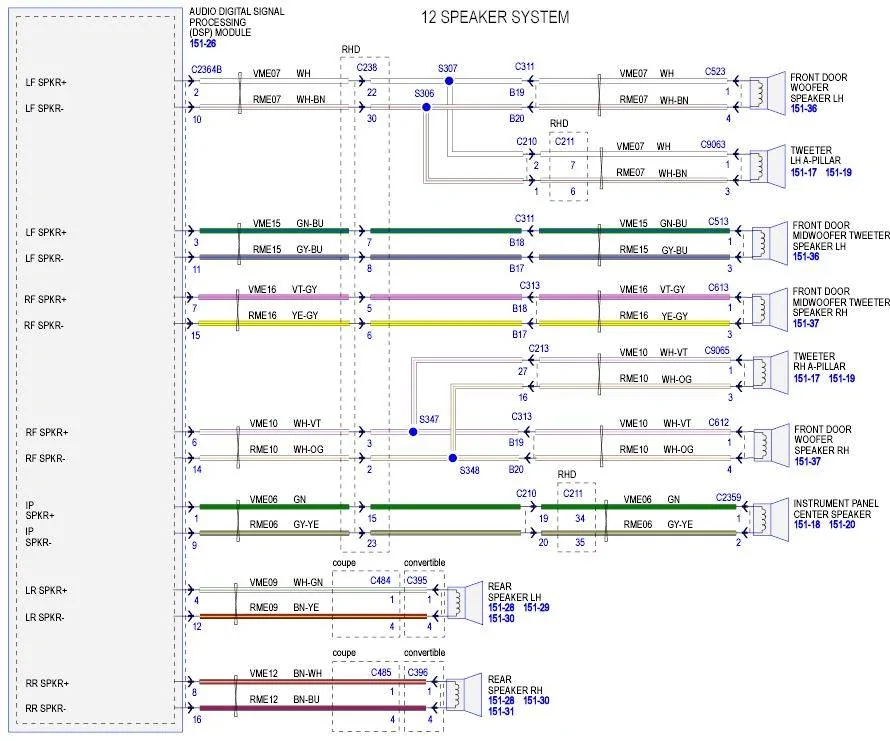Click connector label C2364B
Image resolution: width=890 pixels, height=741 pixels.
[207, 69]
